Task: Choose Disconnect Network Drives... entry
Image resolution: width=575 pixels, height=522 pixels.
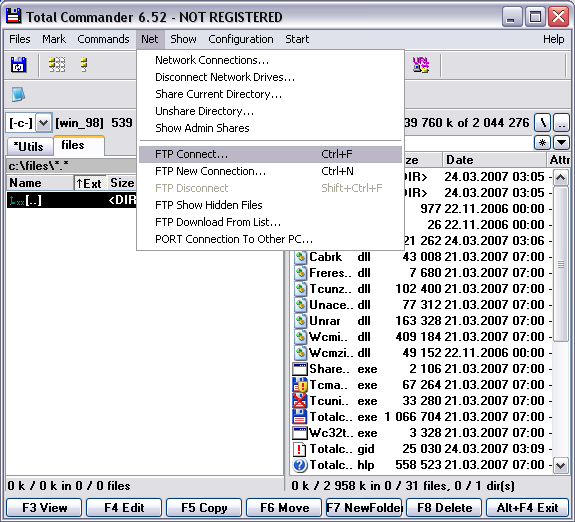Action: tap(270, 77)
